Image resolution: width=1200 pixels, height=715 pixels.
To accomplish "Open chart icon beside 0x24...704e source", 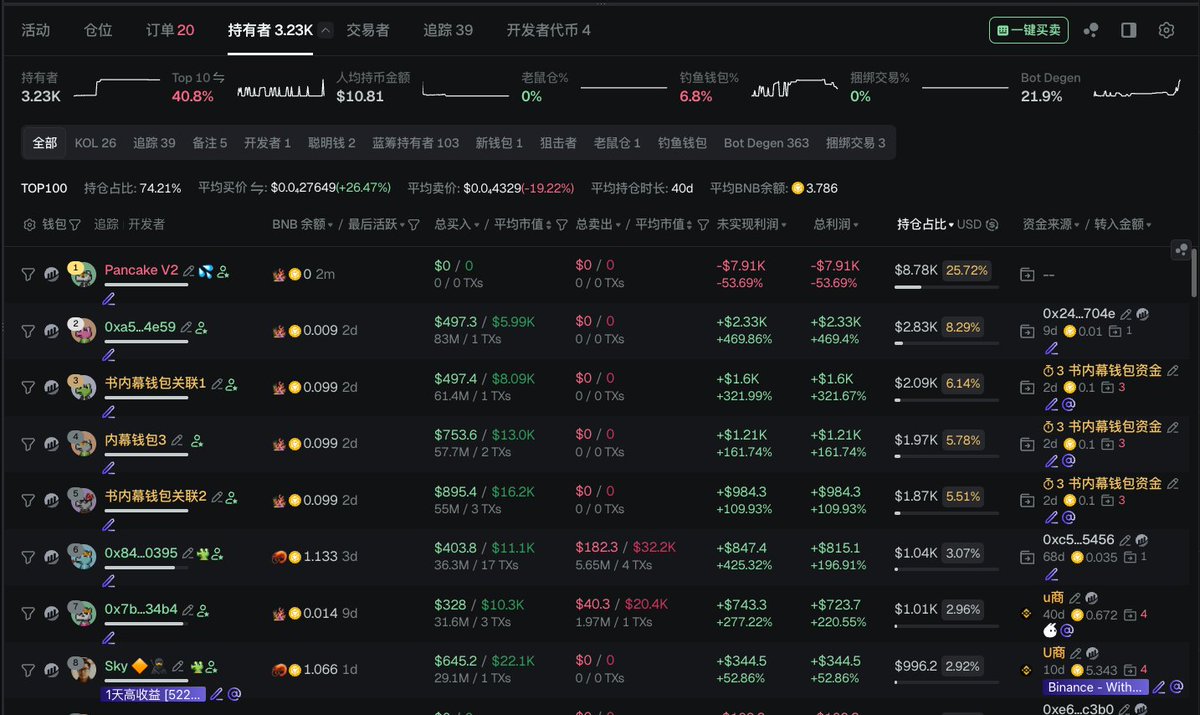I will [x=1142, y=314].
